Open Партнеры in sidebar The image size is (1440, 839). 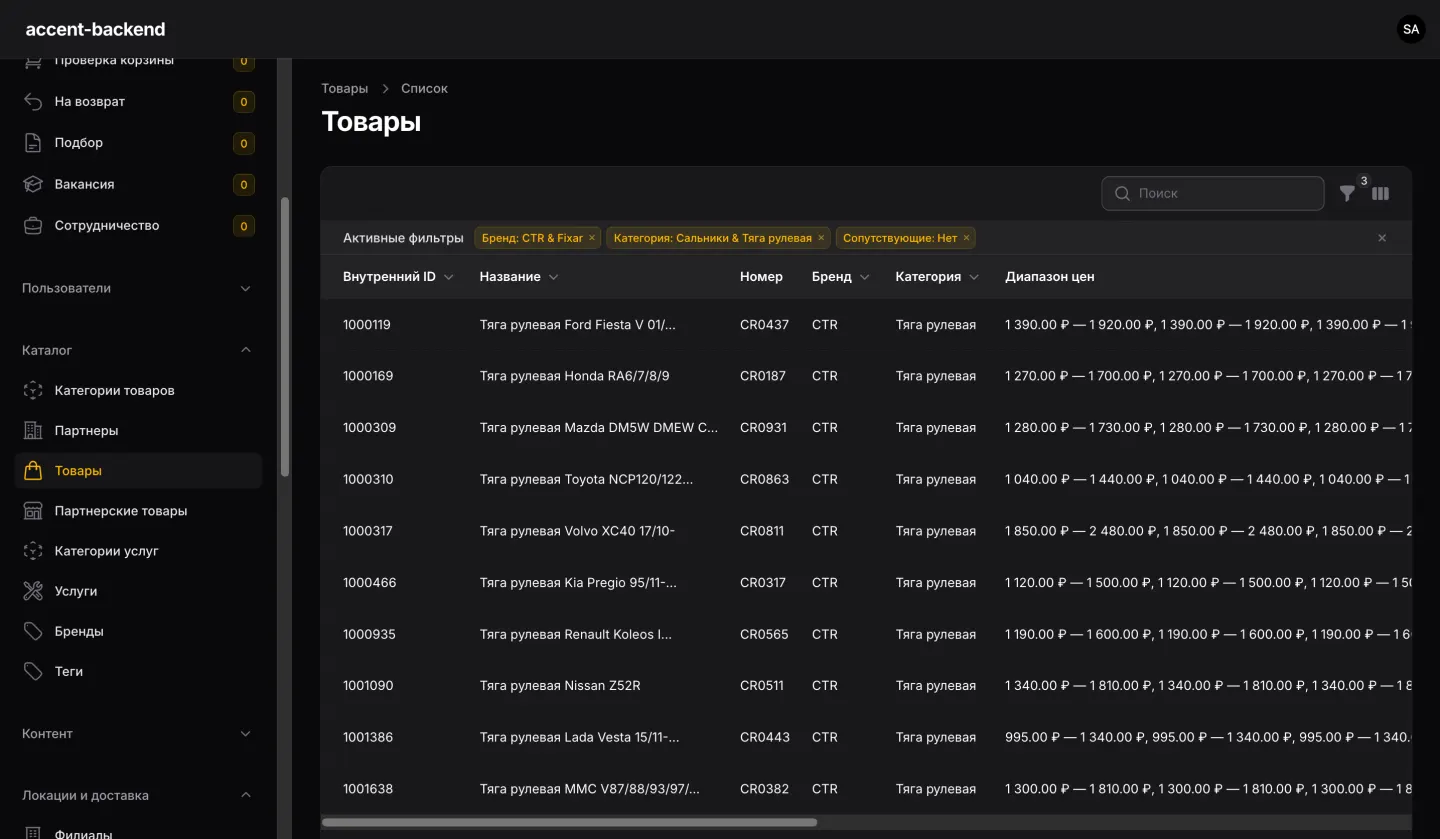pos(138,430)
